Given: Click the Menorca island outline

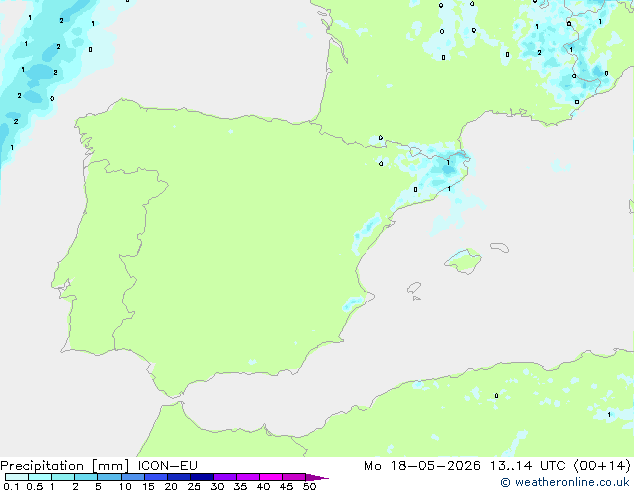Looking at the screenshot, I should 500,247.
